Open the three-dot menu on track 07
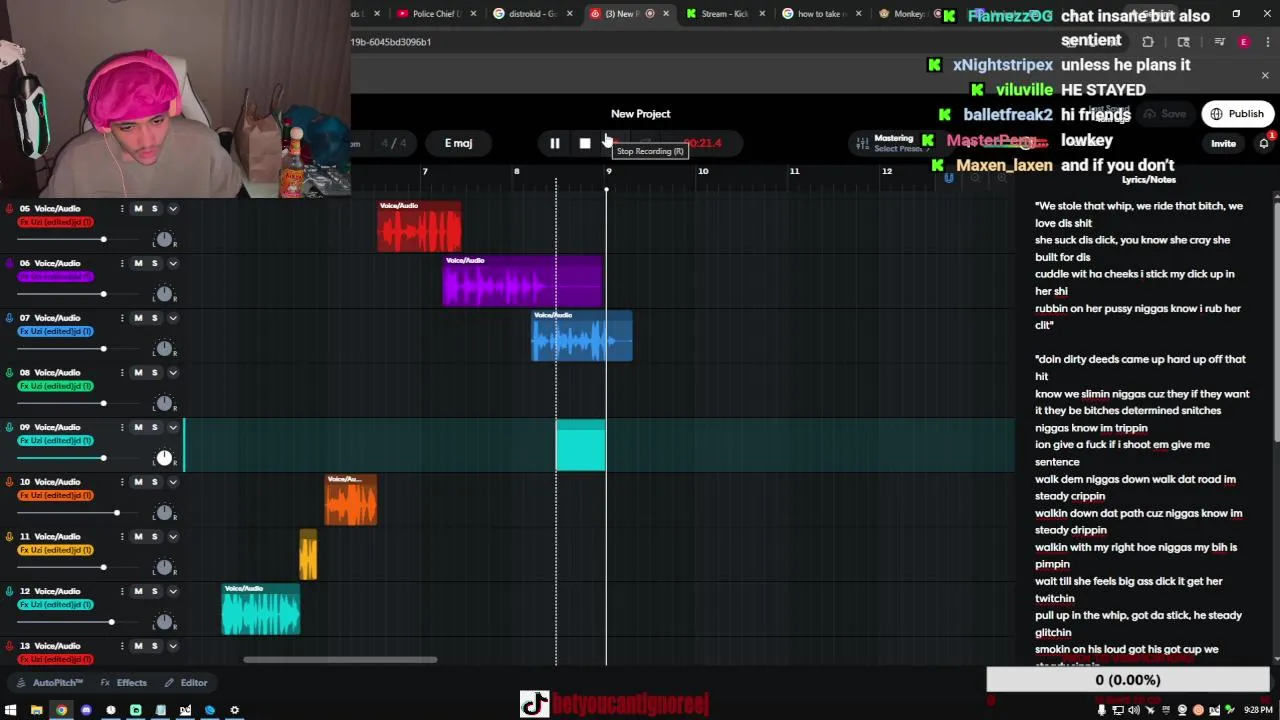The height and width of the screenshot is (720, 1280). (122, 318)
